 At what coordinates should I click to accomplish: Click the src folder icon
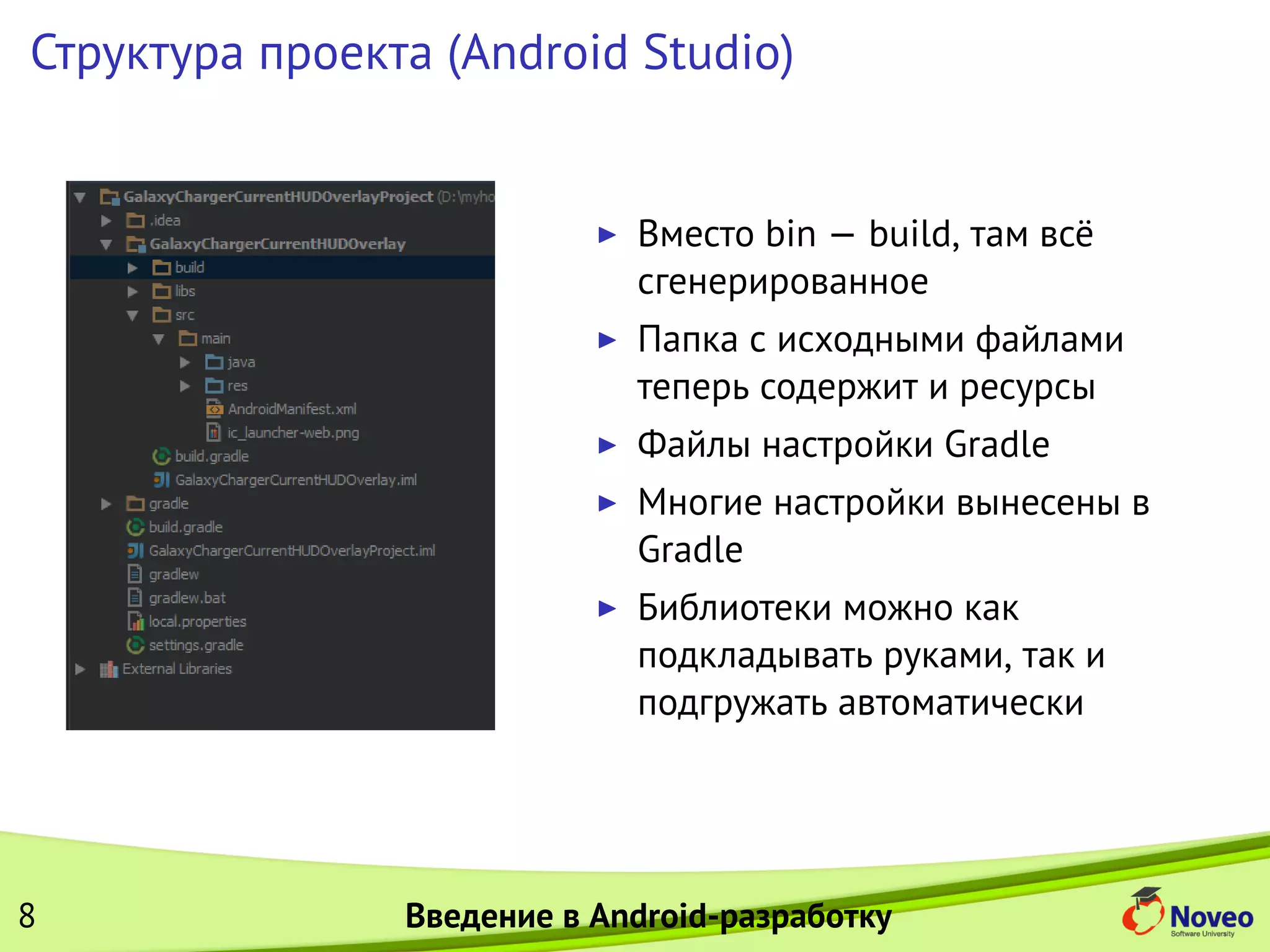tap(162, 315)
